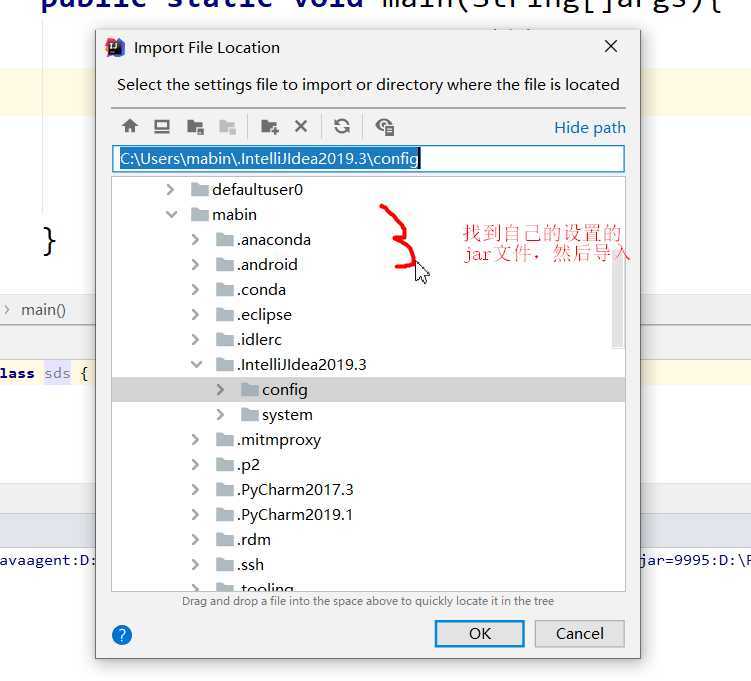This screenshot has width=751, height=681.
Task: Confirm with the OK button
Action: (479, 634)
